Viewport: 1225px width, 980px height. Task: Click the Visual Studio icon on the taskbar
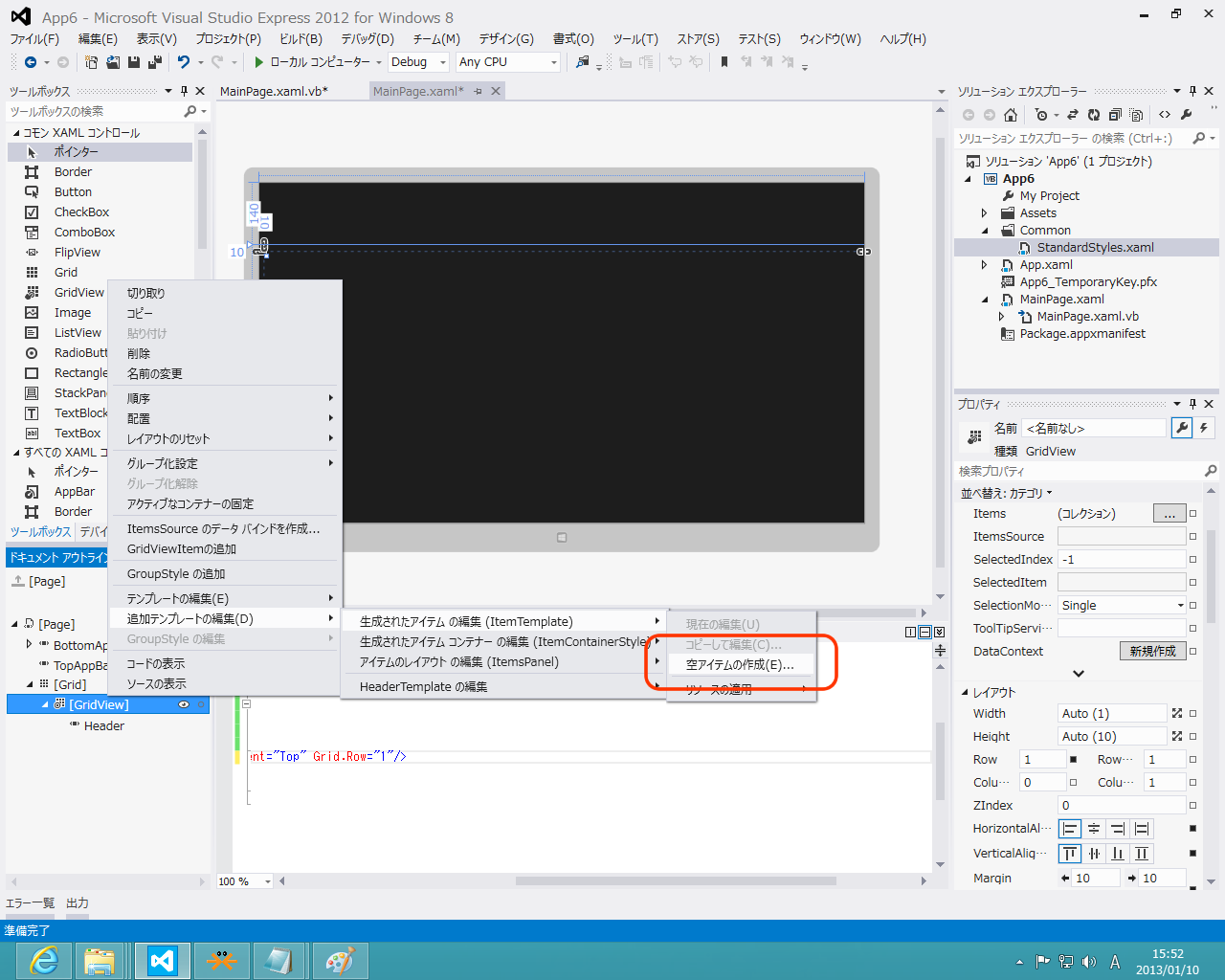coord(163,960)
